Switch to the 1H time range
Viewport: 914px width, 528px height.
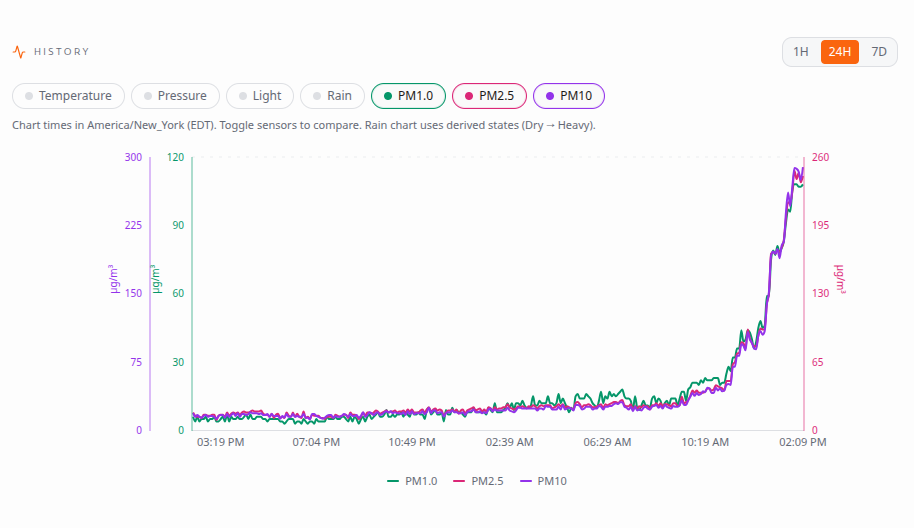pyautogui.click(x=801, y=52)
